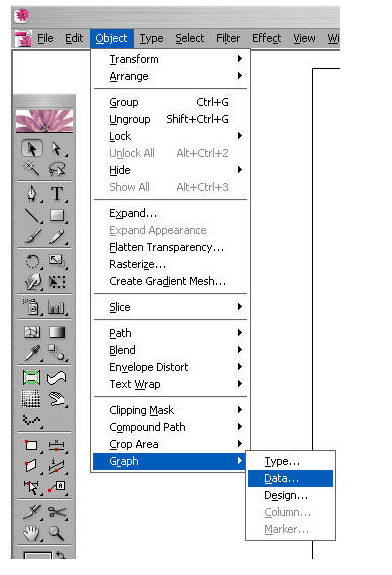Pick the Pen tool
The image size is (392, 575).
tap(32, 193)
